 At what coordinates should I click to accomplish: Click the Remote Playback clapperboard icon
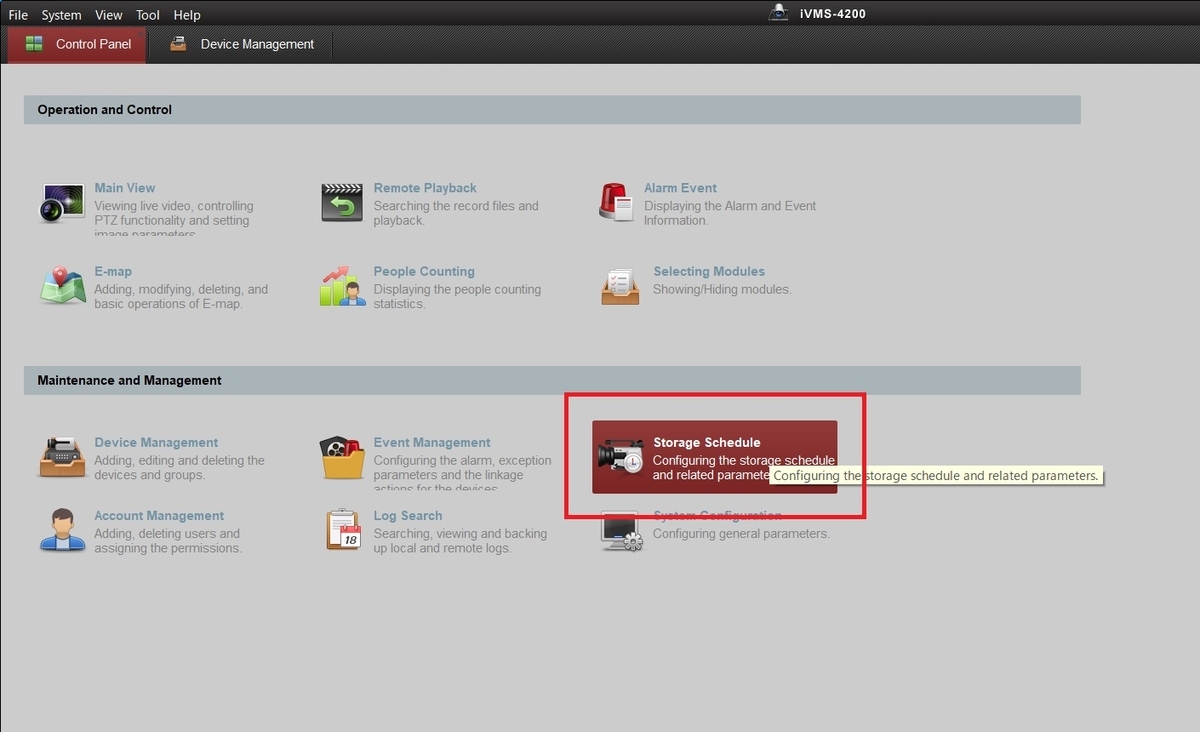tap(342, 202)
